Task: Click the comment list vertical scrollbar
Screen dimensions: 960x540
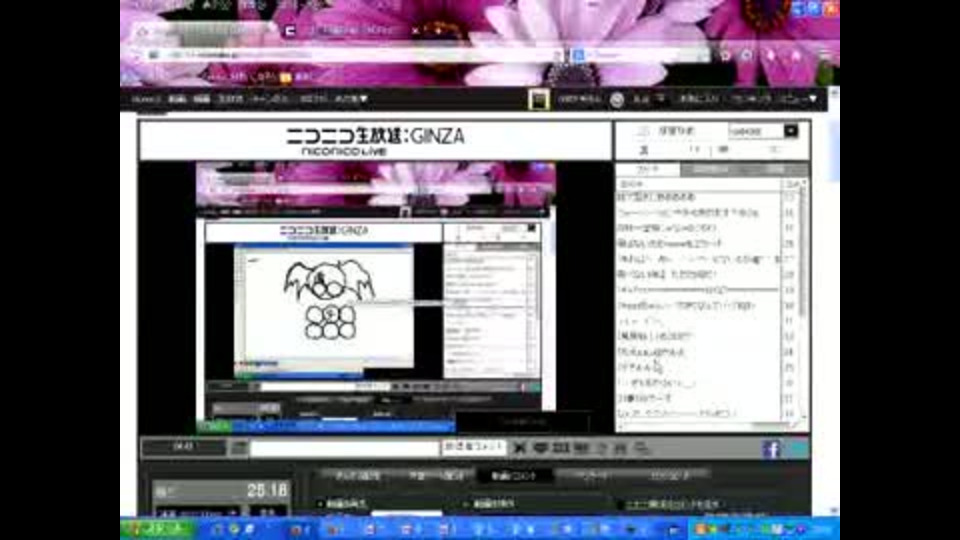Action: (x=803, y=300)
